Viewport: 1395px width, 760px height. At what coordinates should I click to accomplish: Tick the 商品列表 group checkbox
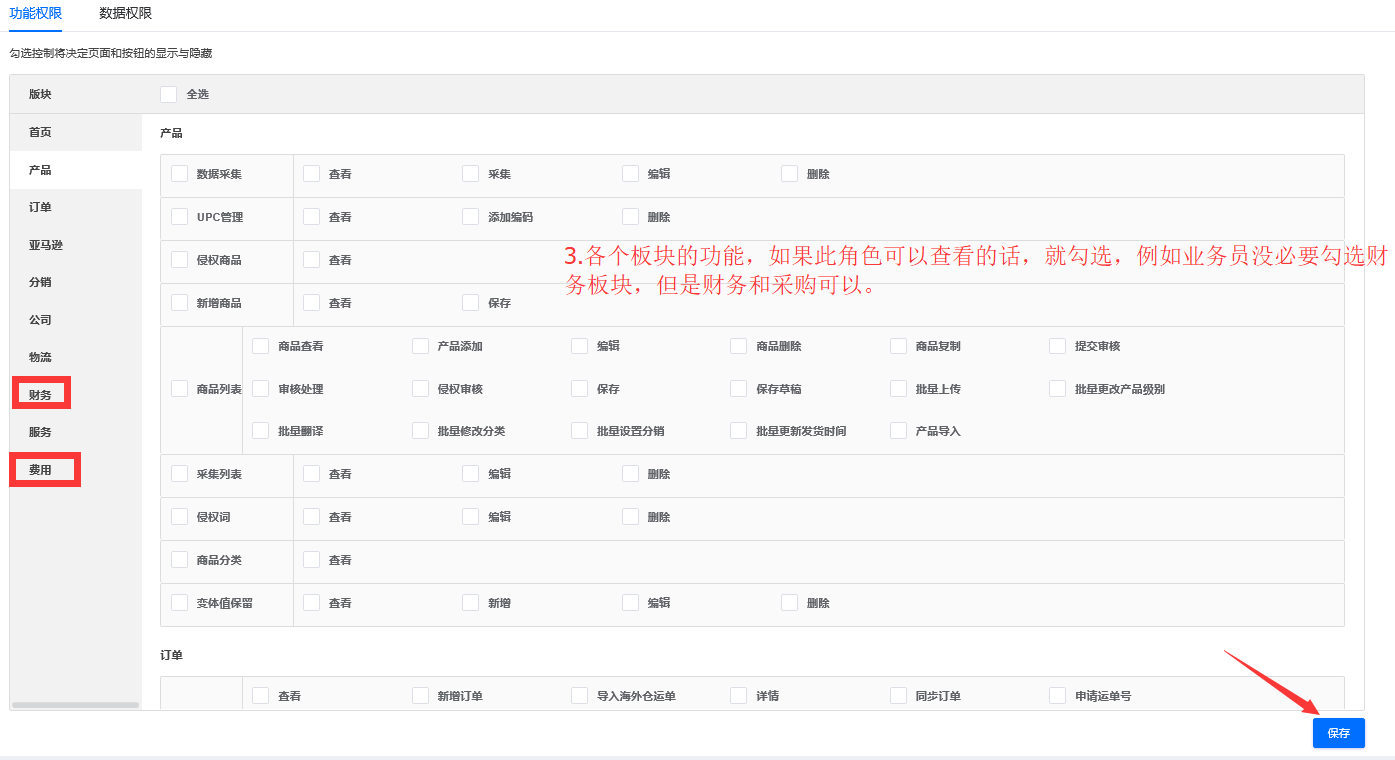point(180,389)
